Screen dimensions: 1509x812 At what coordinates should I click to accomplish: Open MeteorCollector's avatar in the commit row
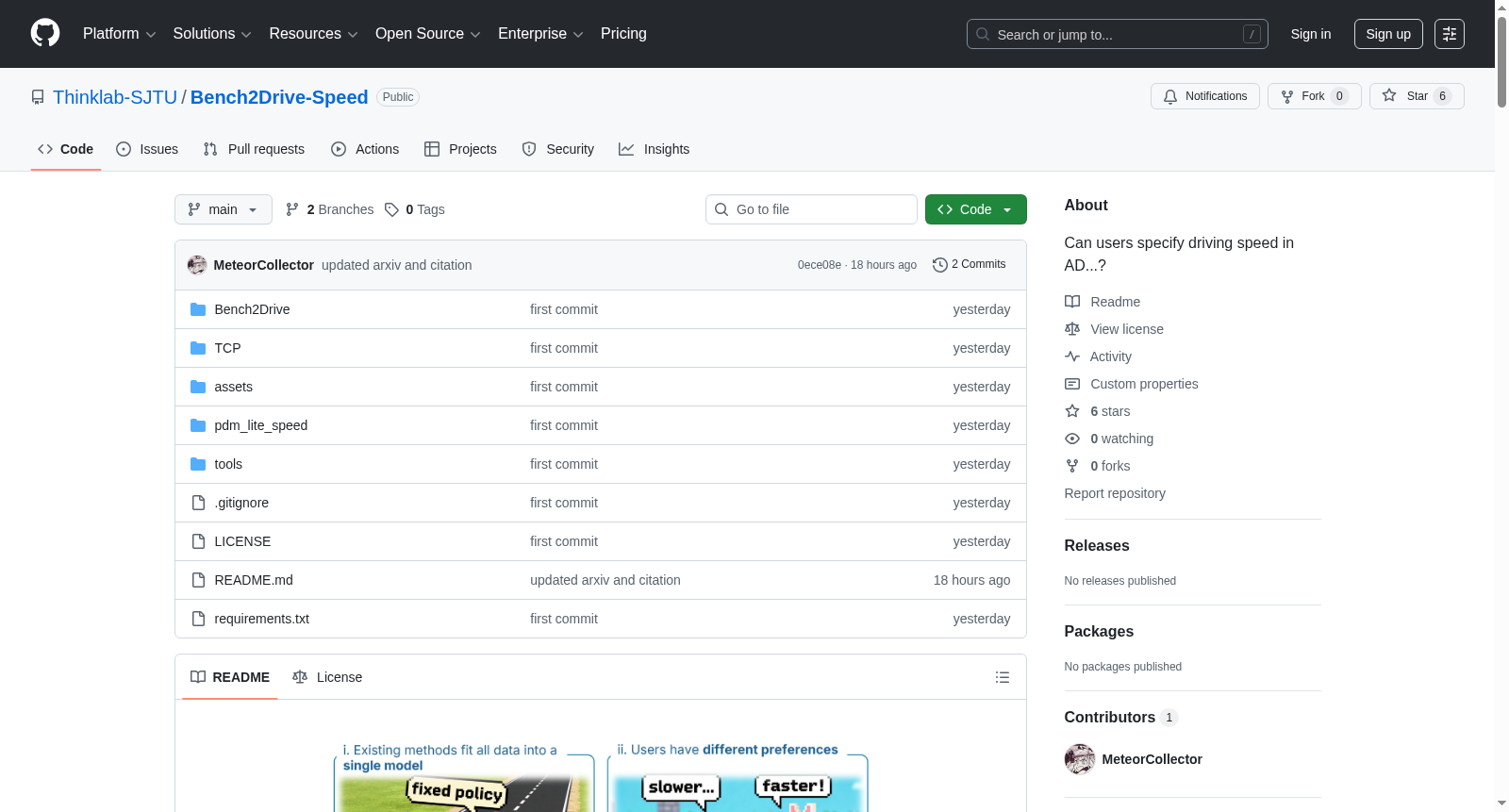(x=197, y=265)
